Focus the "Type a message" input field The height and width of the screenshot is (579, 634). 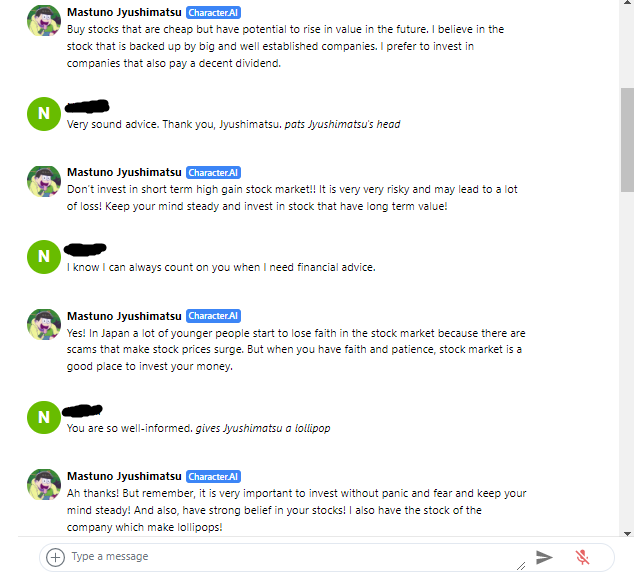(290, 557)
